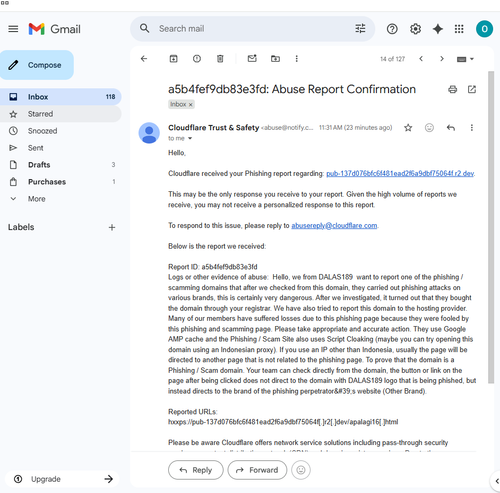Open the account avatar O
The width and height of the screenshot is (500, 493).
point(484,29)
